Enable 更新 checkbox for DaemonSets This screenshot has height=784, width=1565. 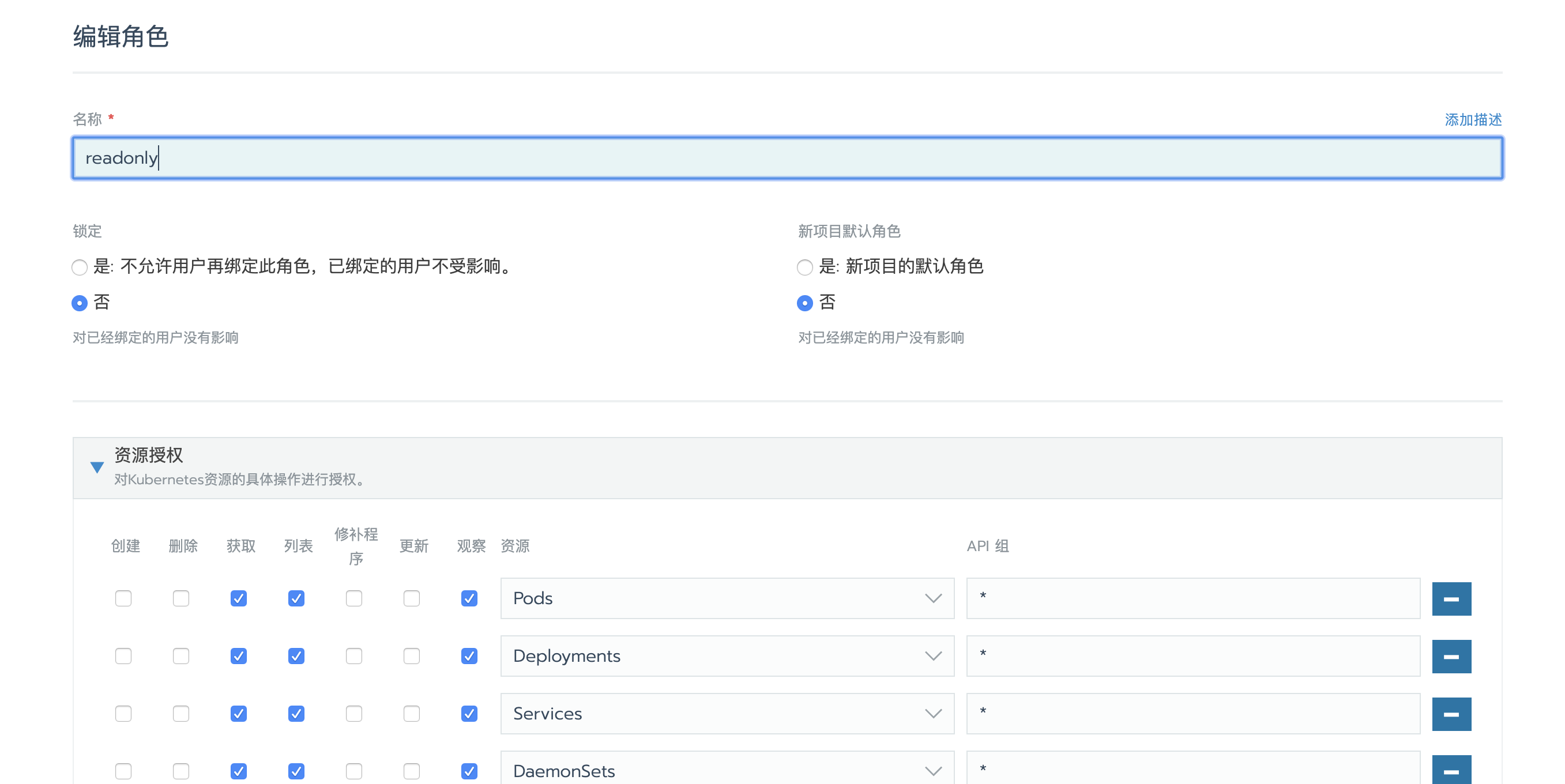[x=412, y=771]
